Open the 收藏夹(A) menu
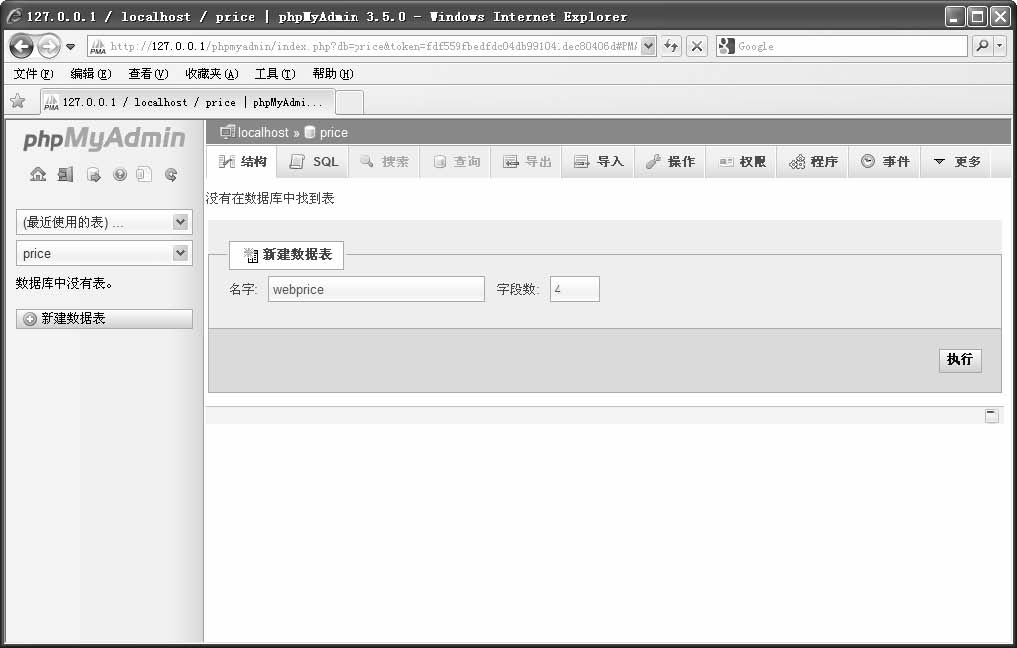Screen dimensions: 1017x648 [211, 74]
